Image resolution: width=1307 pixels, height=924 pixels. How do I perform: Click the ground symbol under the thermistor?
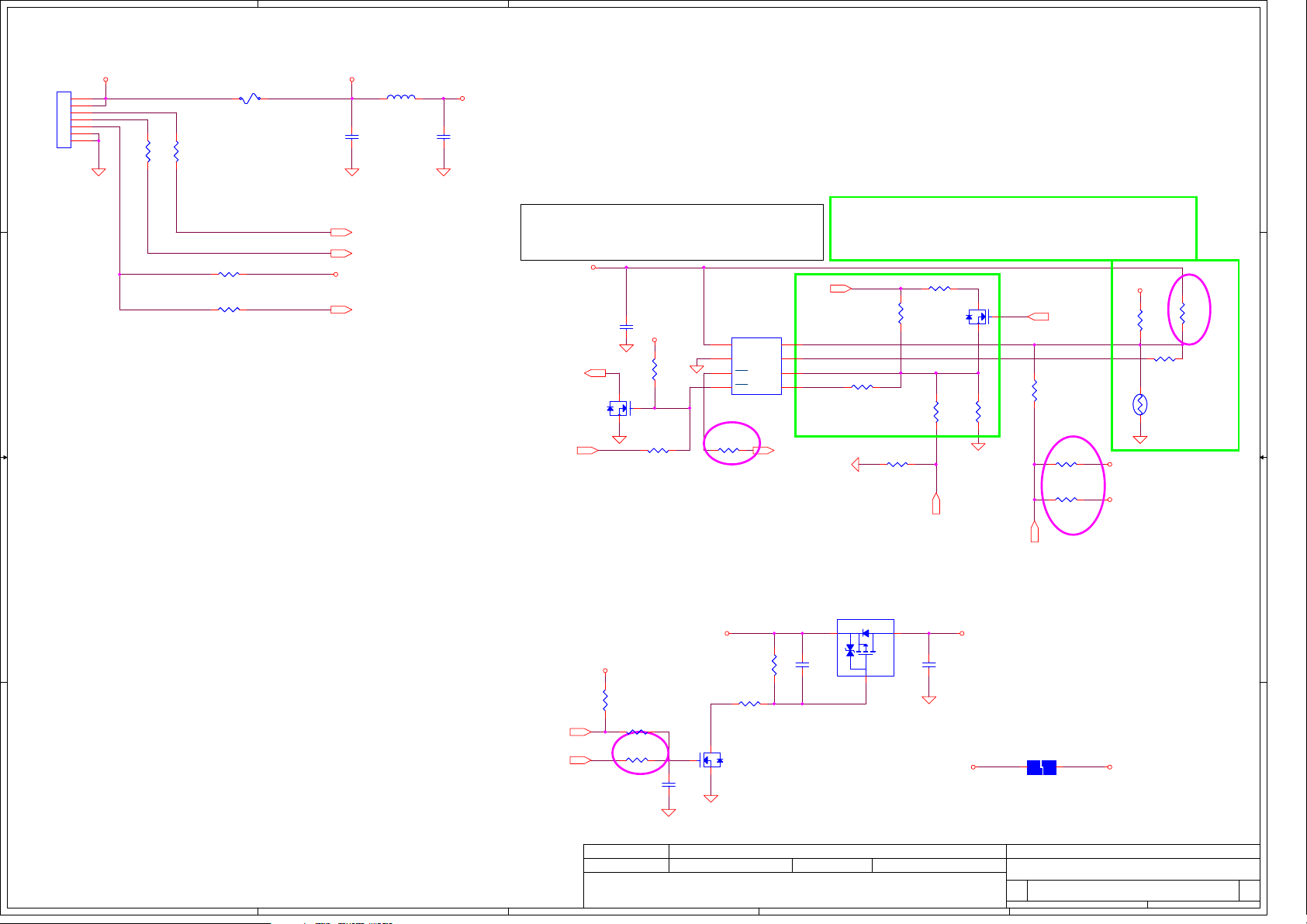click(x=1139, y=440)
